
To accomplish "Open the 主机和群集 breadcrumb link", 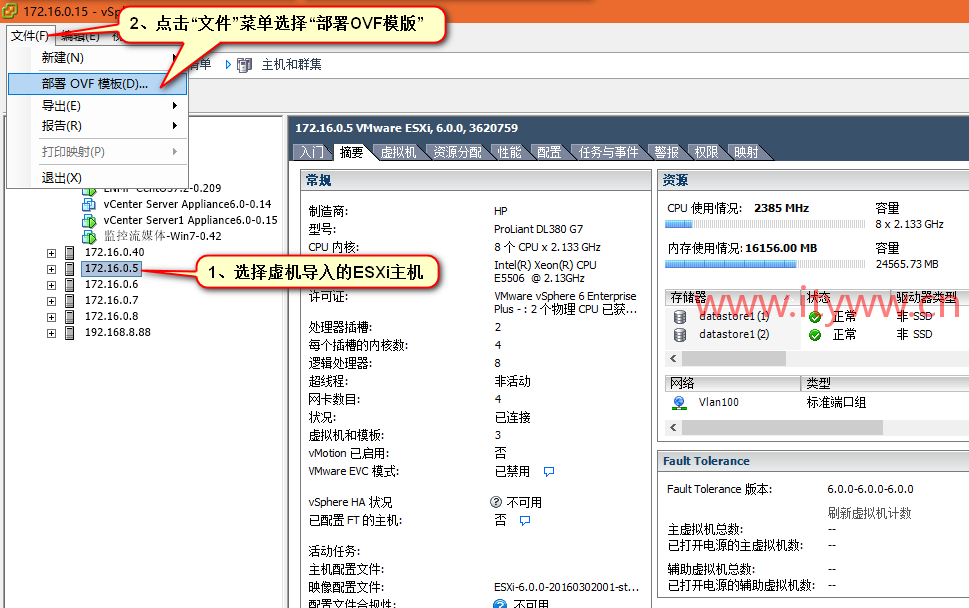I will pyautogui.click(x=291, y=64).
